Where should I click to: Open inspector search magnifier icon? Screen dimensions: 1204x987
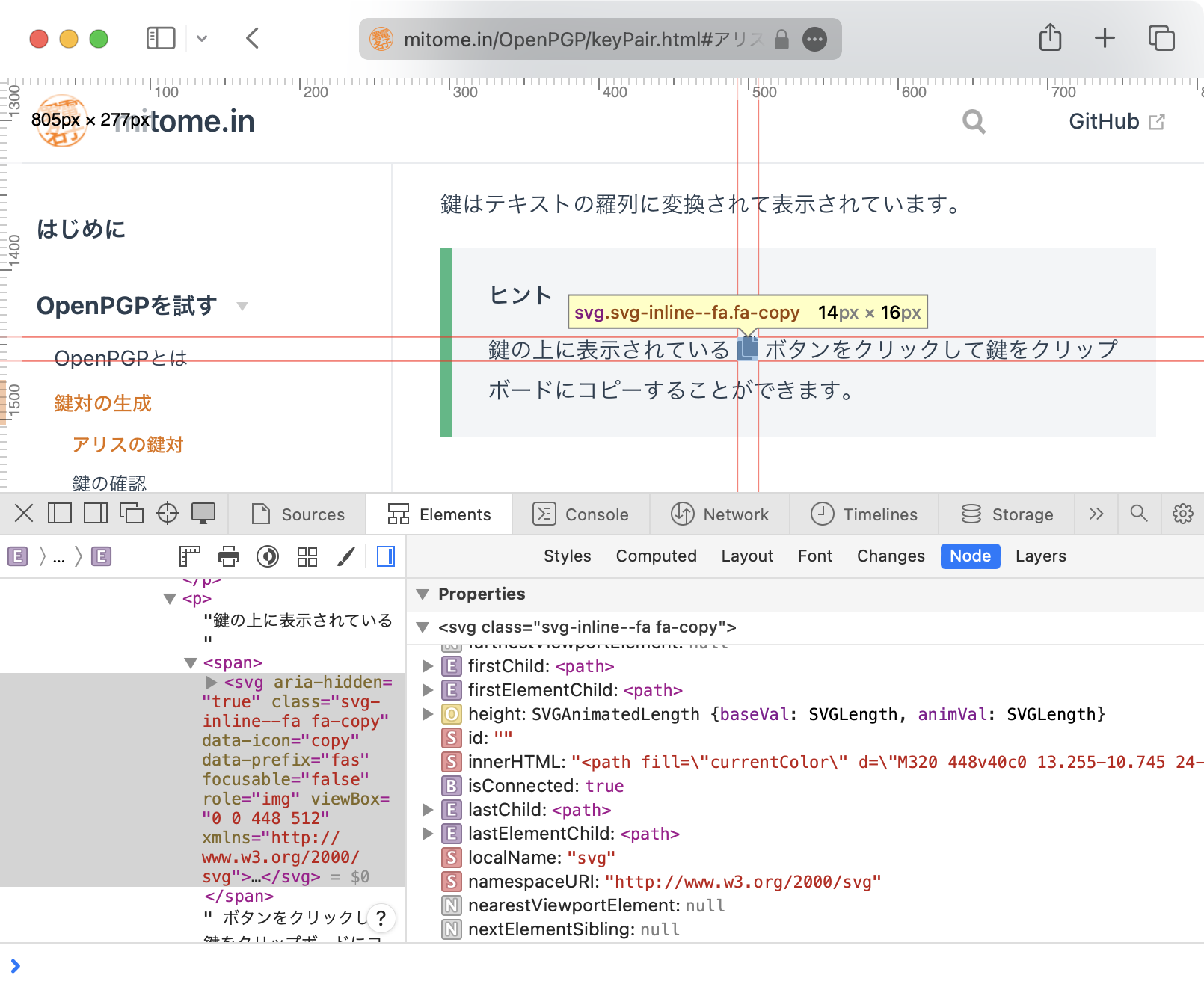pos(1139,514)
